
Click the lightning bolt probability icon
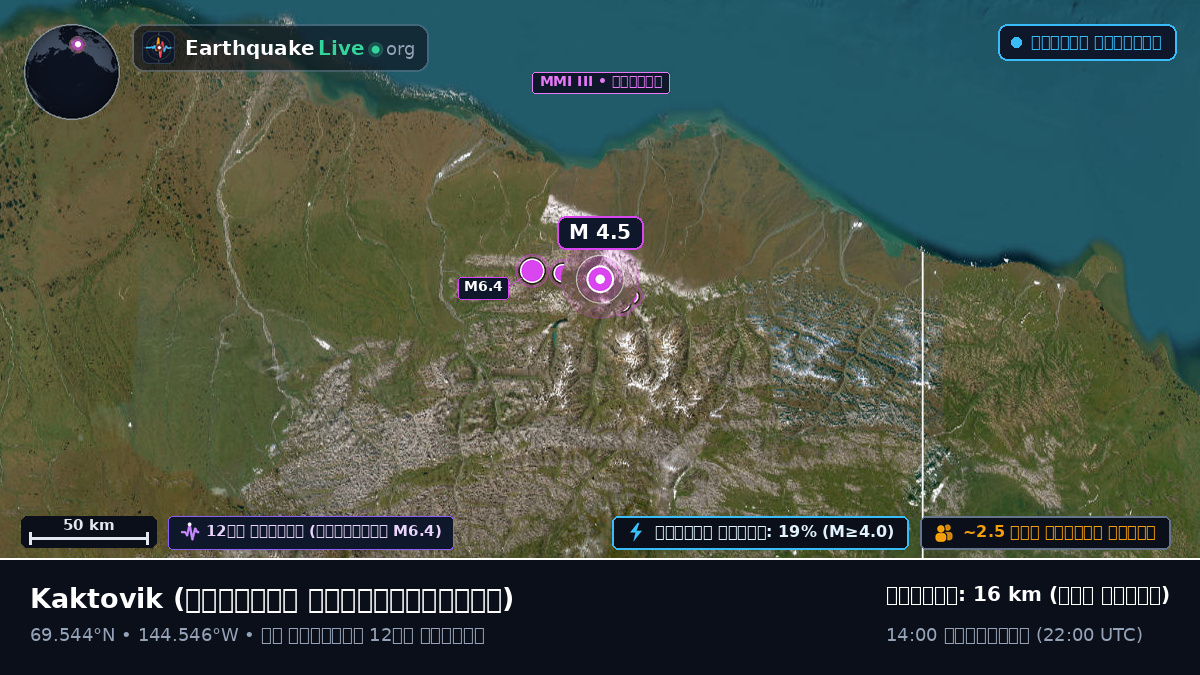point(635,532)
